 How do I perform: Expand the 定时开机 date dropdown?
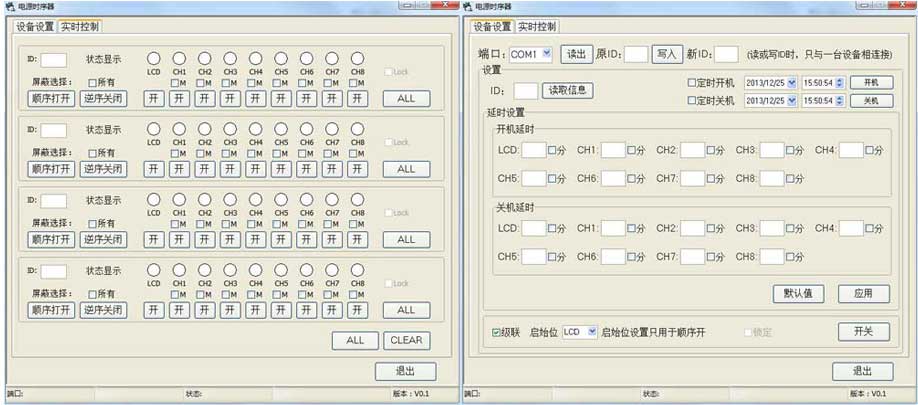792,83
